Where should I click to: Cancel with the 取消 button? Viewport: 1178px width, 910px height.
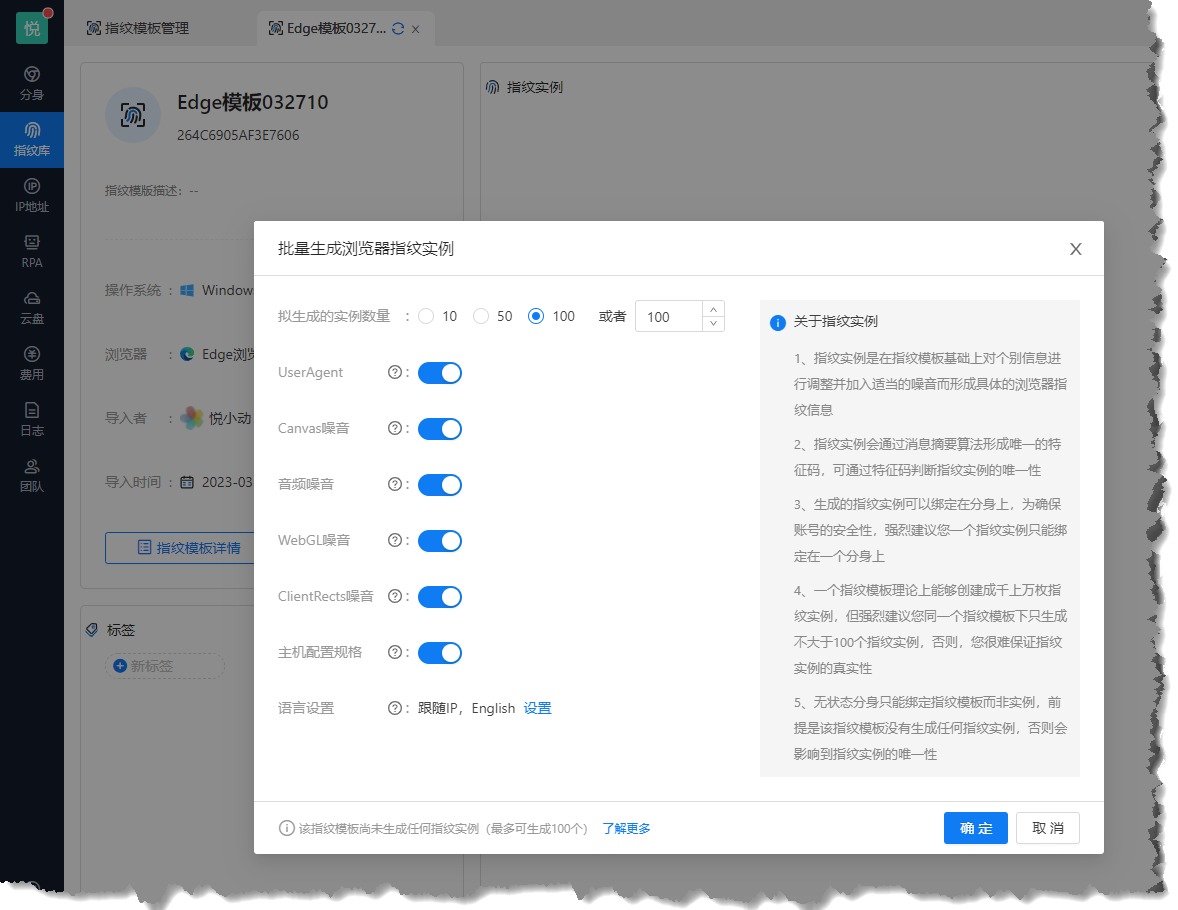point(1048,828)
